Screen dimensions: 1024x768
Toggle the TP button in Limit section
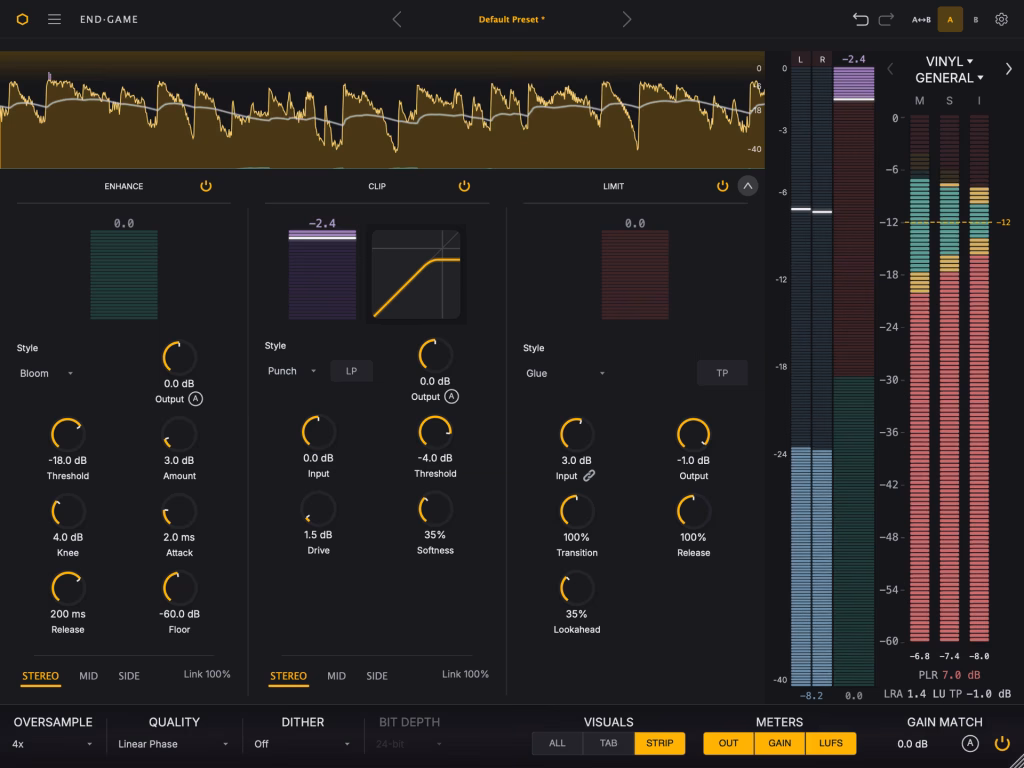point(722,373)
